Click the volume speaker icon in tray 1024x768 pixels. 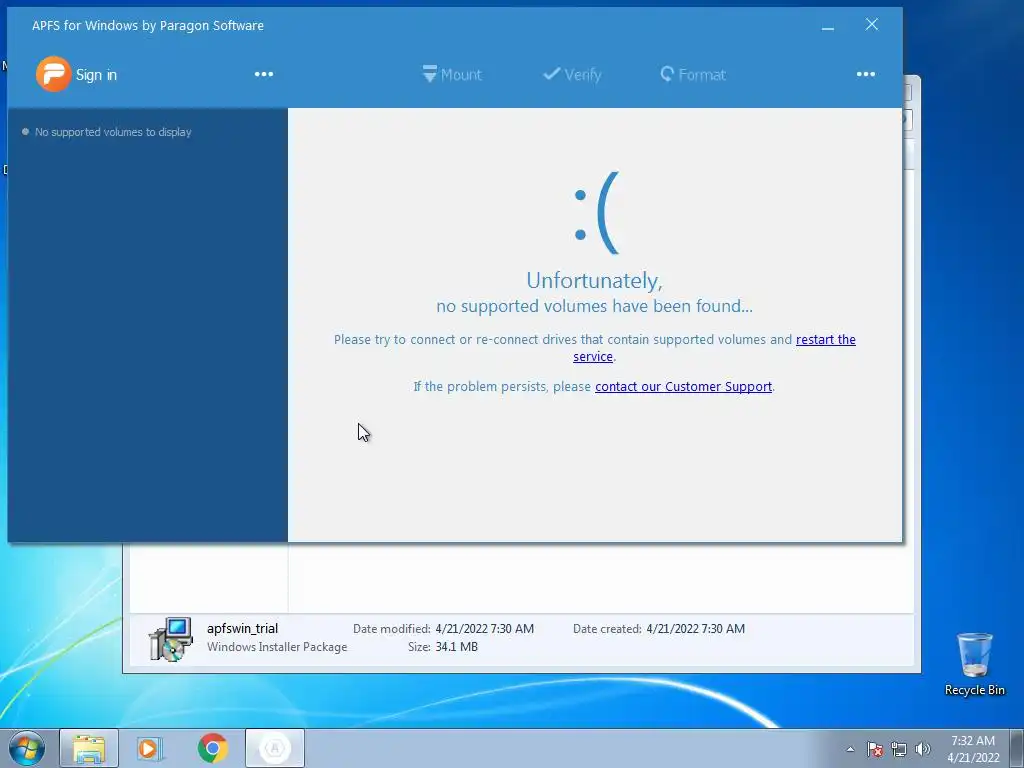click(x=922, y=749)
